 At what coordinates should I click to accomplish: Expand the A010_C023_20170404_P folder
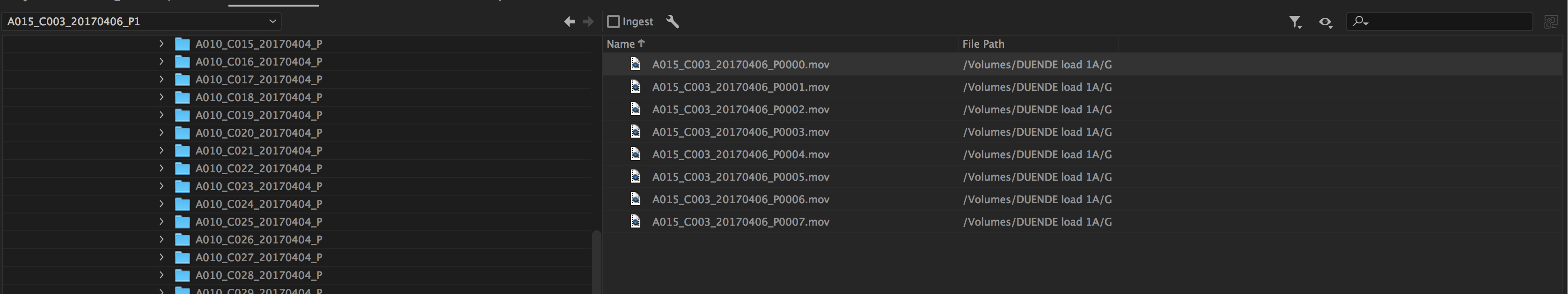pos(161,186)
